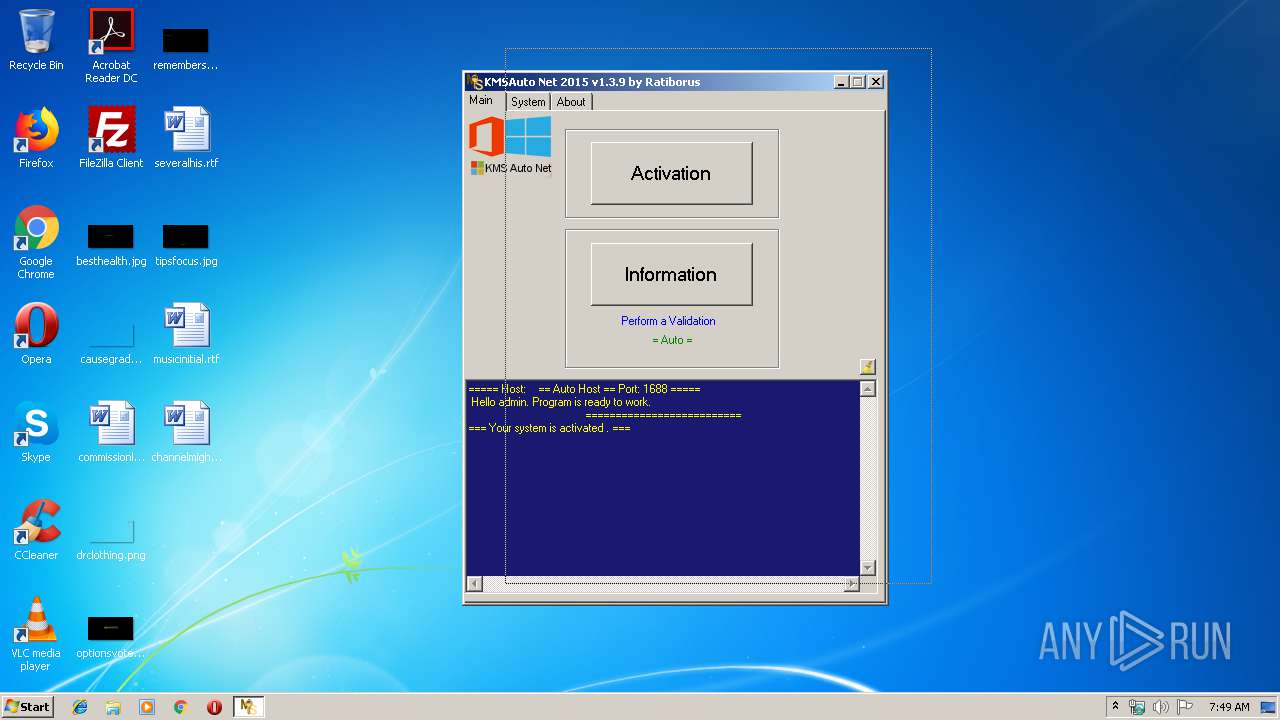Select the severalhis.rtf file
The height and width of the screenshot is (720, 1280).
[x=186, y=138]
